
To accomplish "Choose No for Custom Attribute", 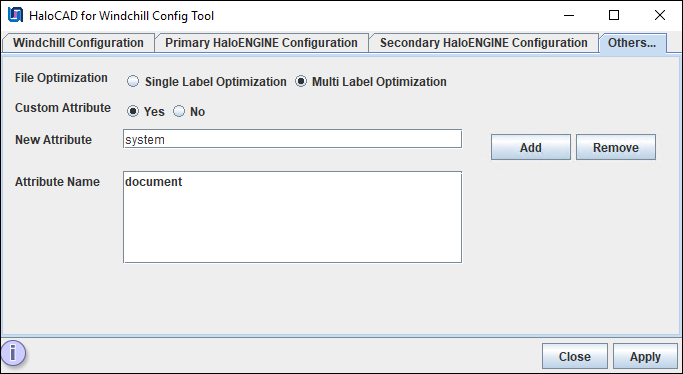I will 179,111.
